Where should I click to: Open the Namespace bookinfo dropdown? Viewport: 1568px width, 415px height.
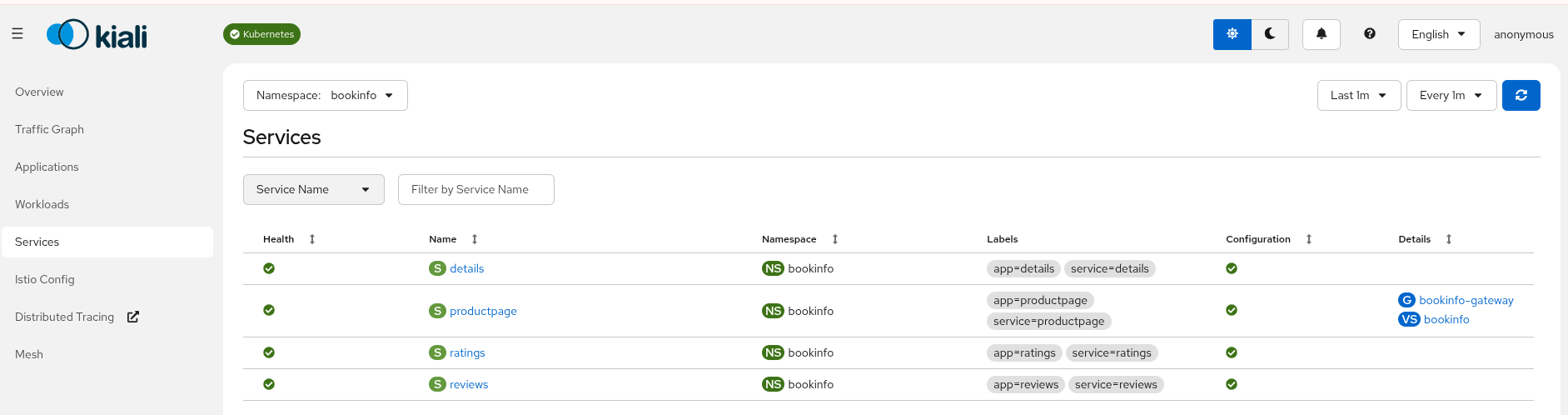[325, 95]
